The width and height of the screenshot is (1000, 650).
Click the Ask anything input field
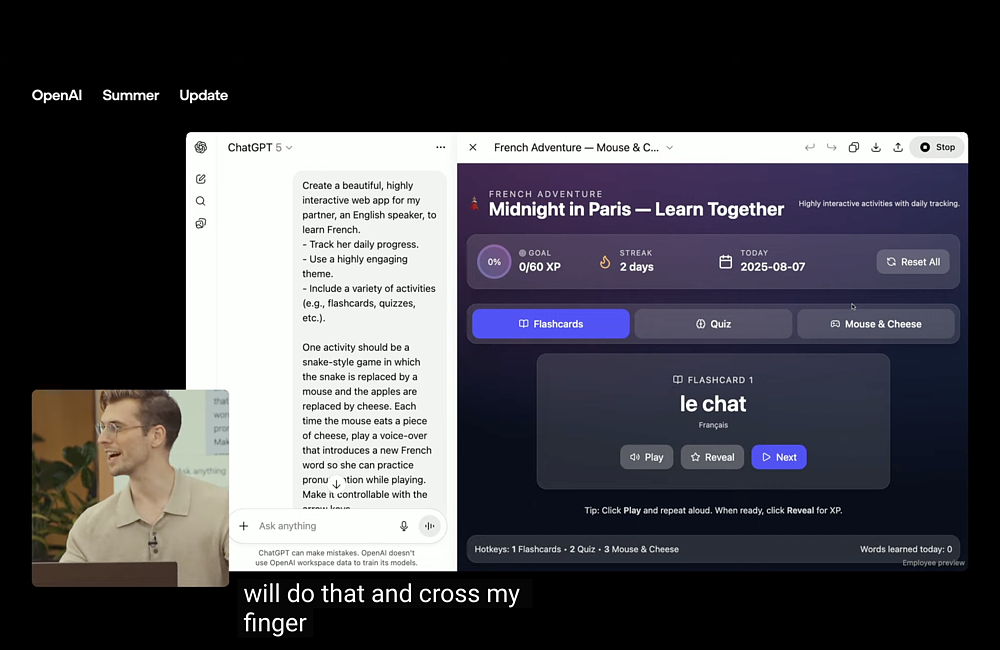coord(324,526)
